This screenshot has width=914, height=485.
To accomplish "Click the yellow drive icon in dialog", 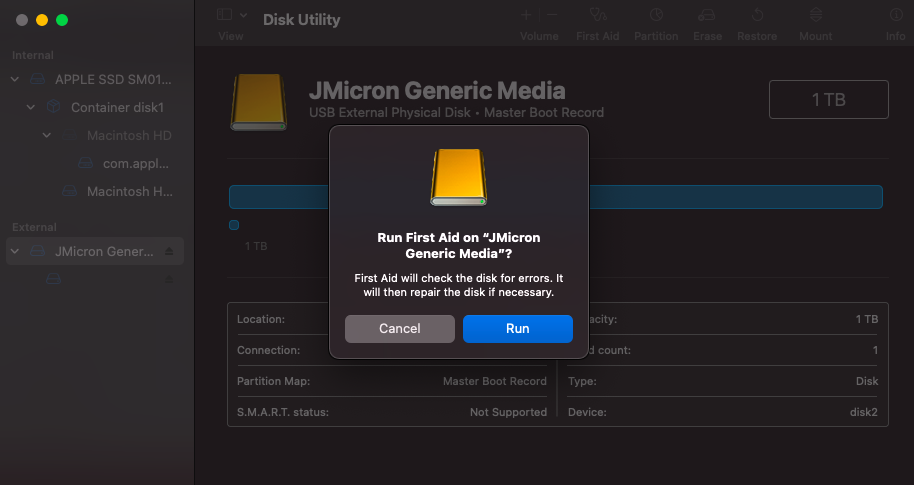I will (x=459, y=177).
